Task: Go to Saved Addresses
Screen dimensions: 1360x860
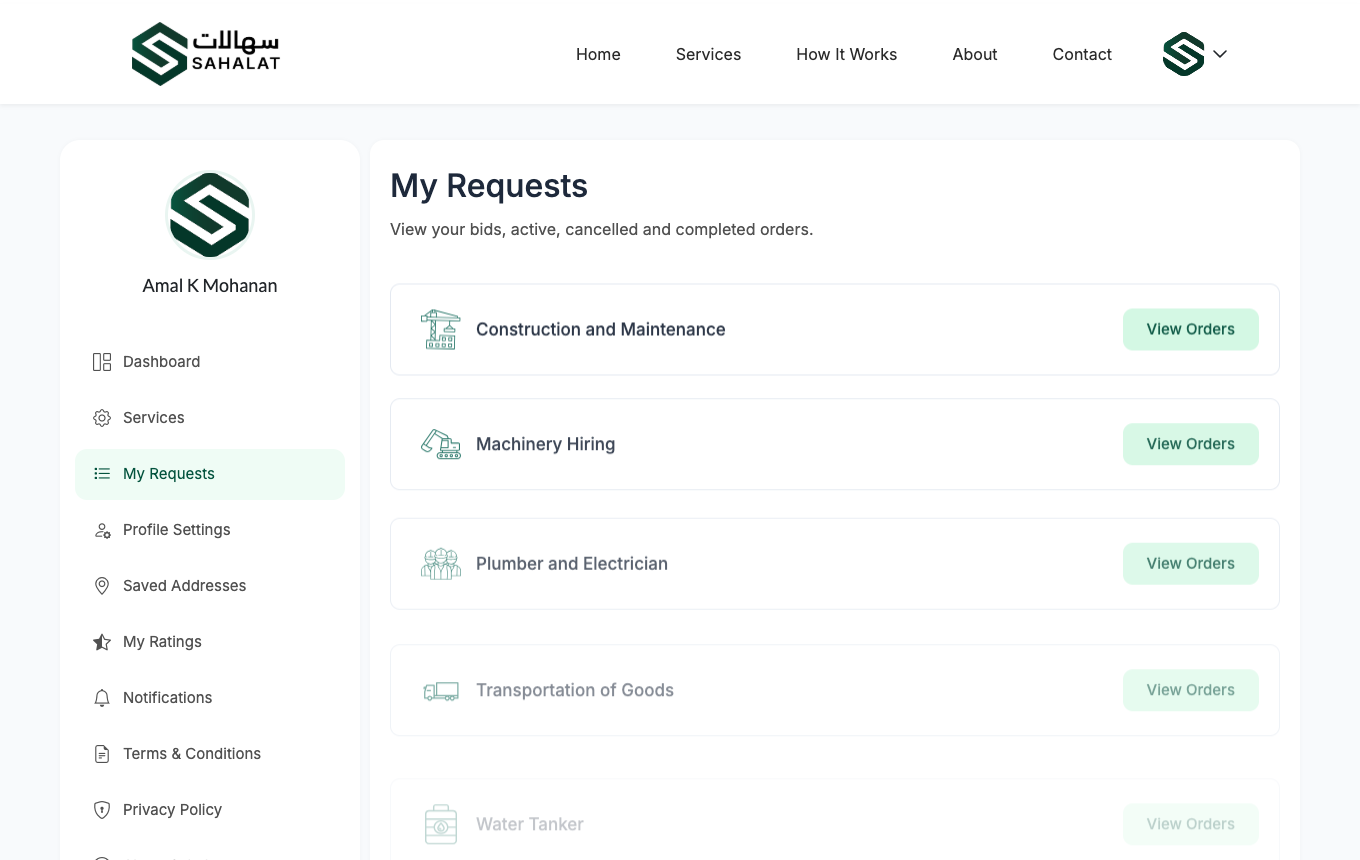Action: click(x=210, y=586)
